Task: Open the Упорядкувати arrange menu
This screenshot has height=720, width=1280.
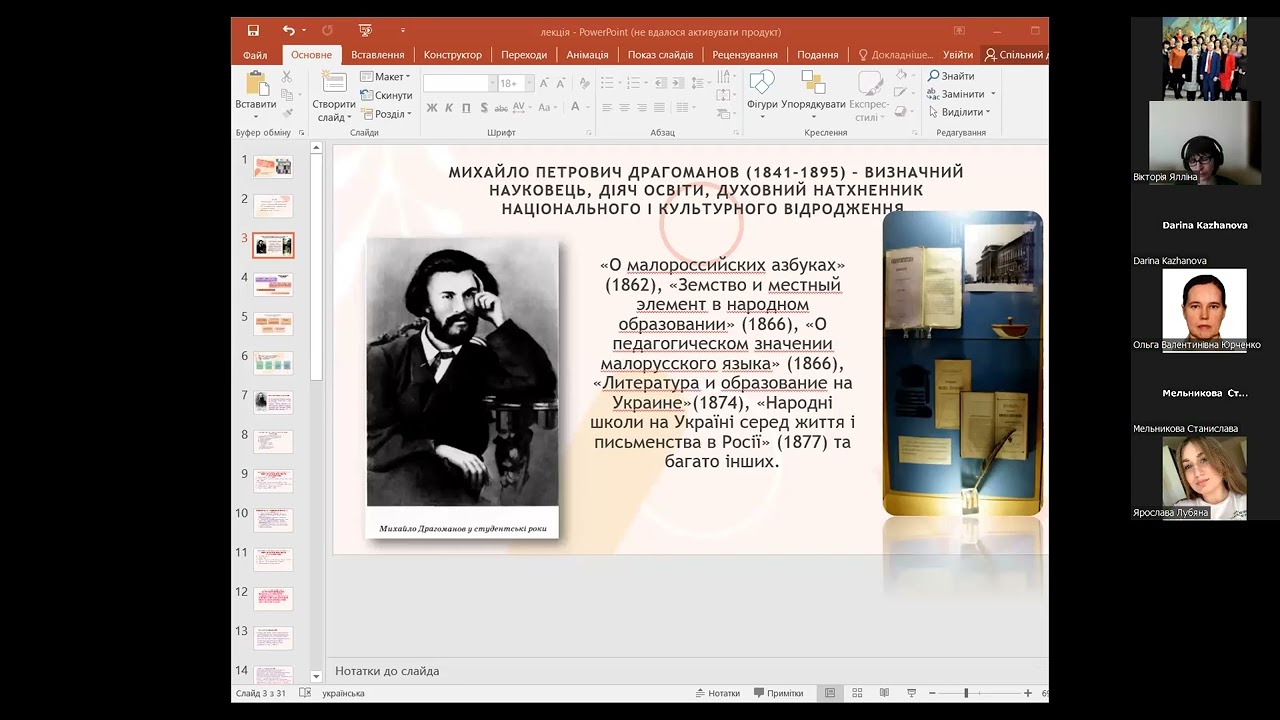Action: pos(813,95)
